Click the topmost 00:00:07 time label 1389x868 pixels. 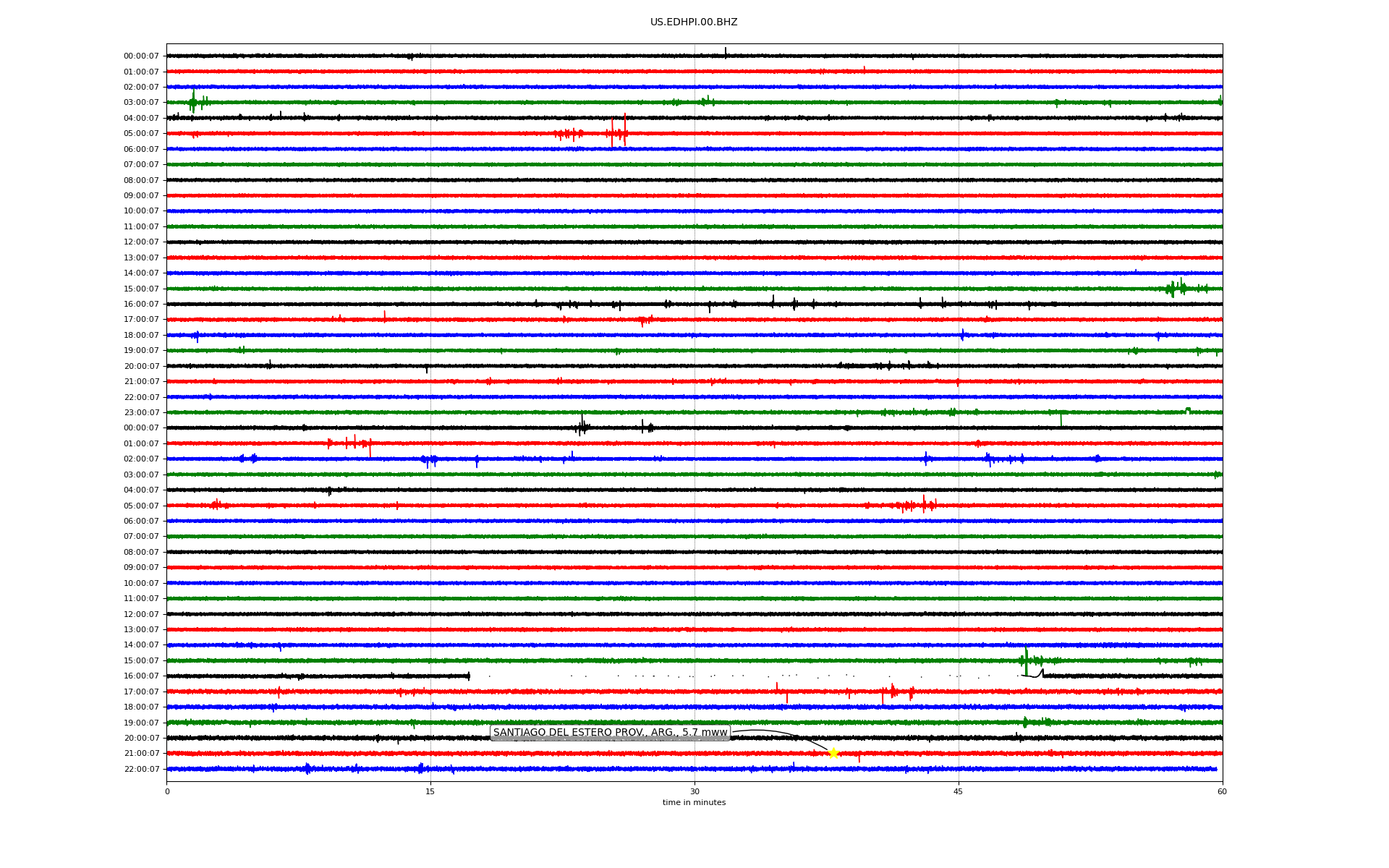(141, 56)
